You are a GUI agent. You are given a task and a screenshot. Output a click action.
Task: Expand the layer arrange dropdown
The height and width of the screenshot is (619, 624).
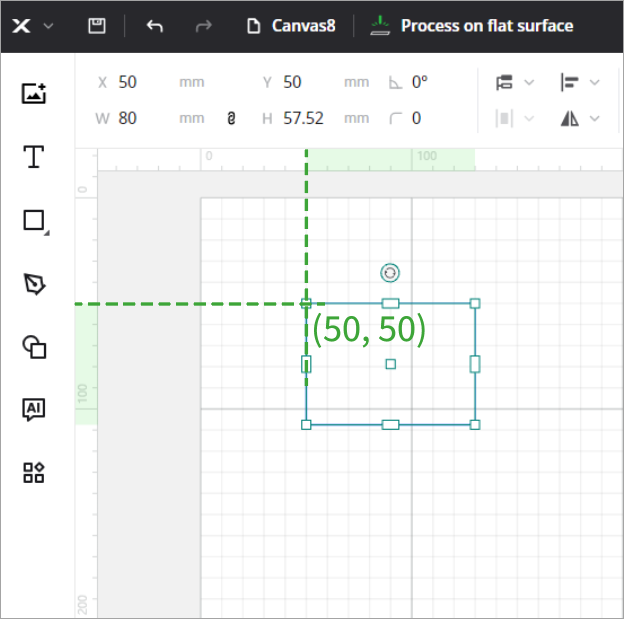[515, 83]
